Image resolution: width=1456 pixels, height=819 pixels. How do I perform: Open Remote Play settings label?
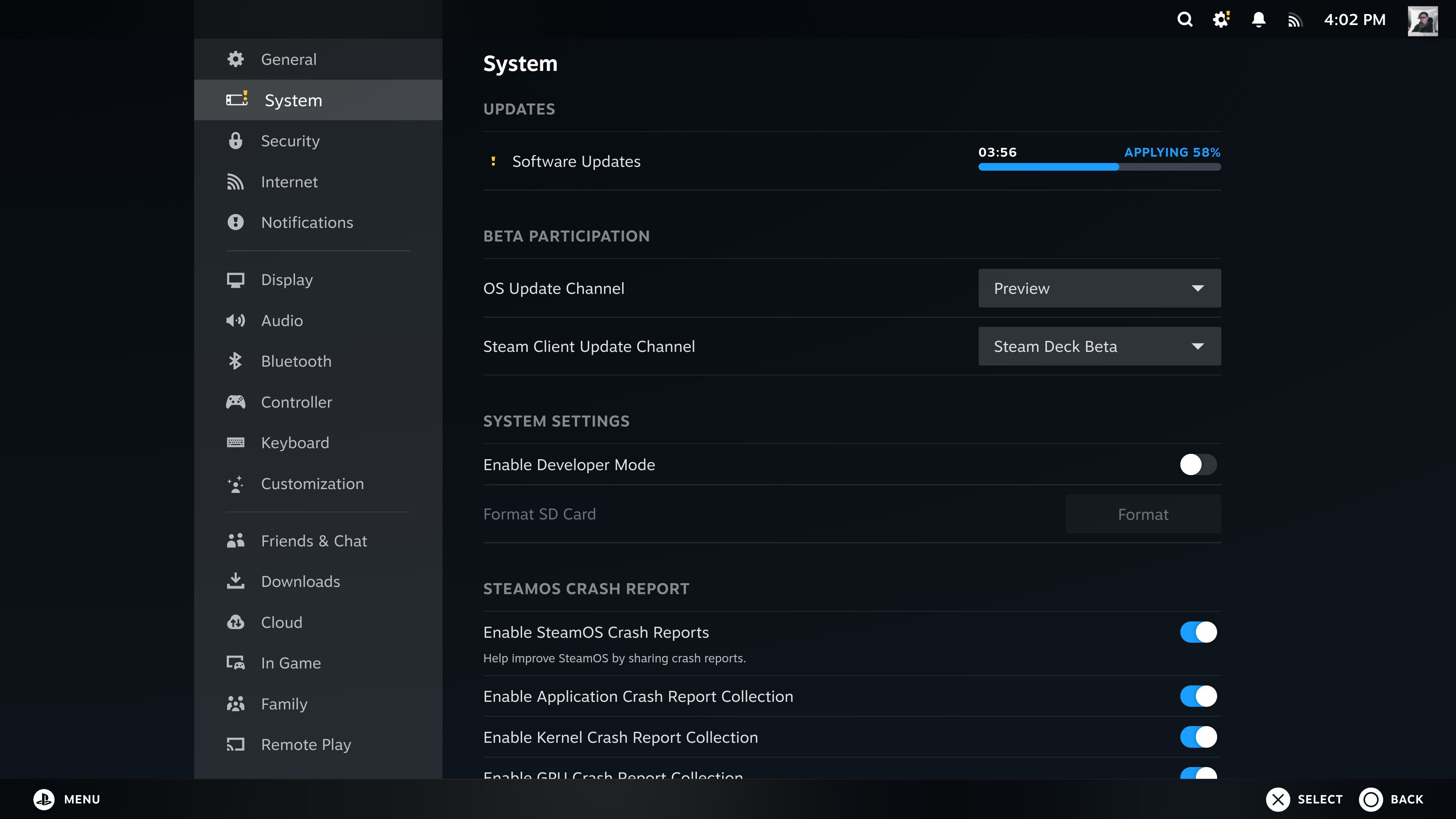pos(306,744)
